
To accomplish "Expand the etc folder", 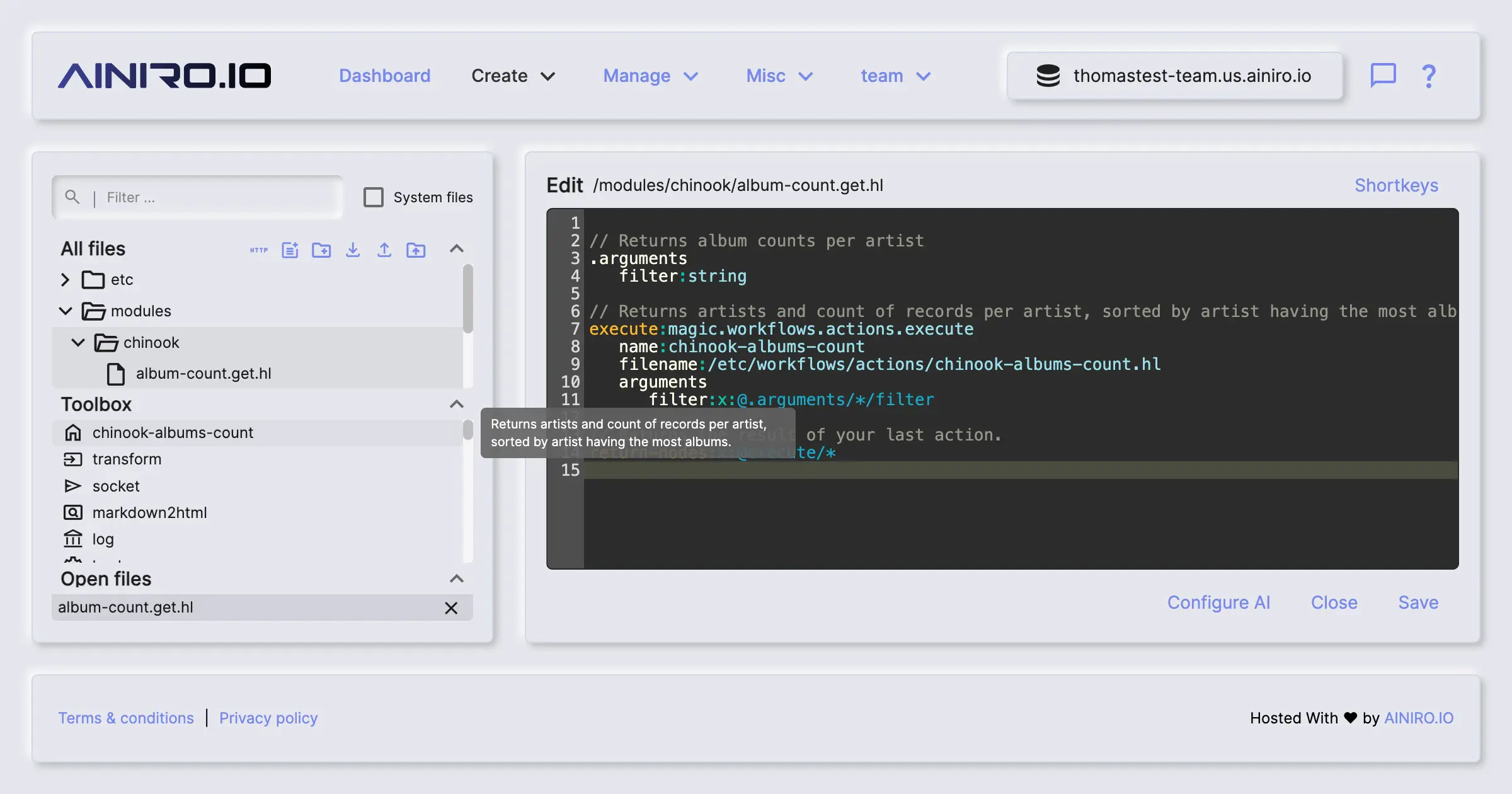I will coord(64,279).
